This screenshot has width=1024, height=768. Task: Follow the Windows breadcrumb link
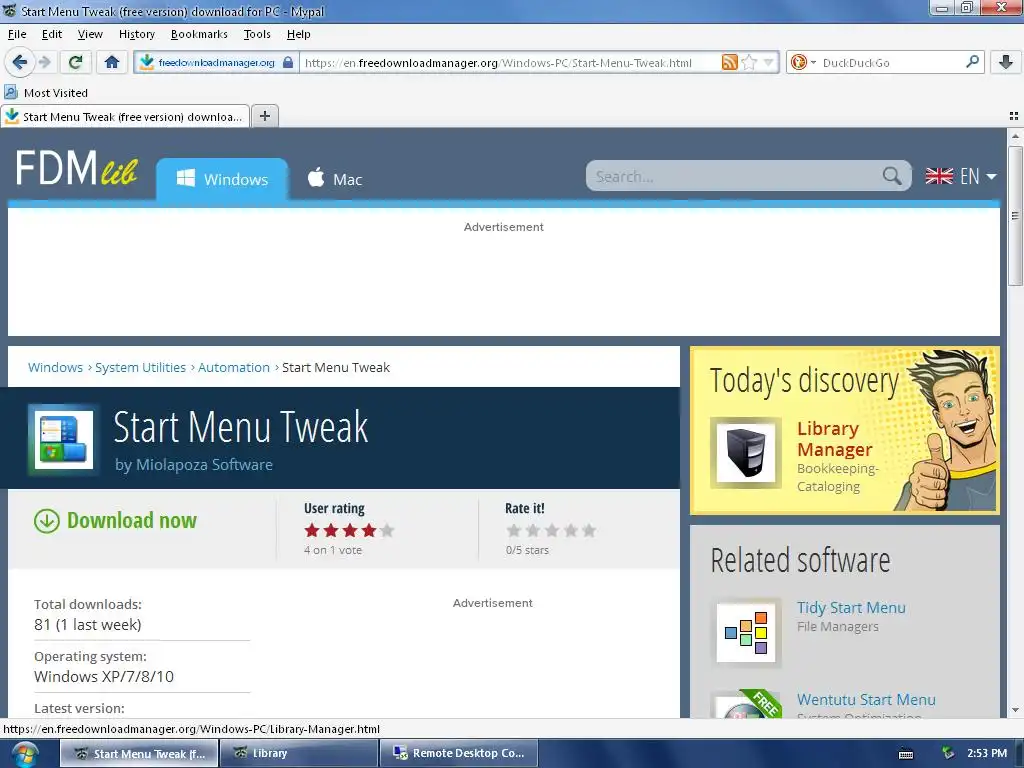[56, 368]
